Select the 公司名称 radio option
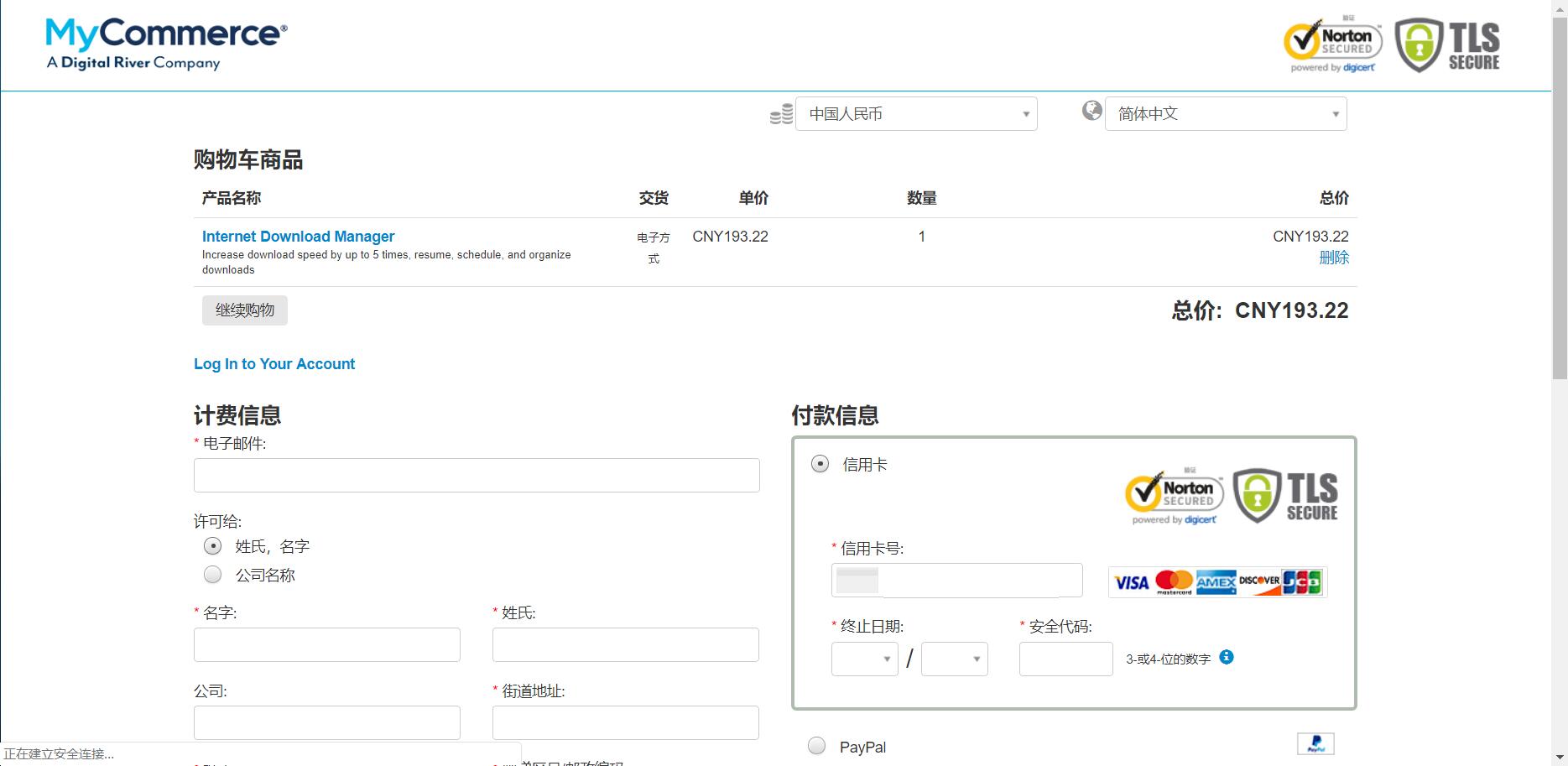 pos(212,574)
